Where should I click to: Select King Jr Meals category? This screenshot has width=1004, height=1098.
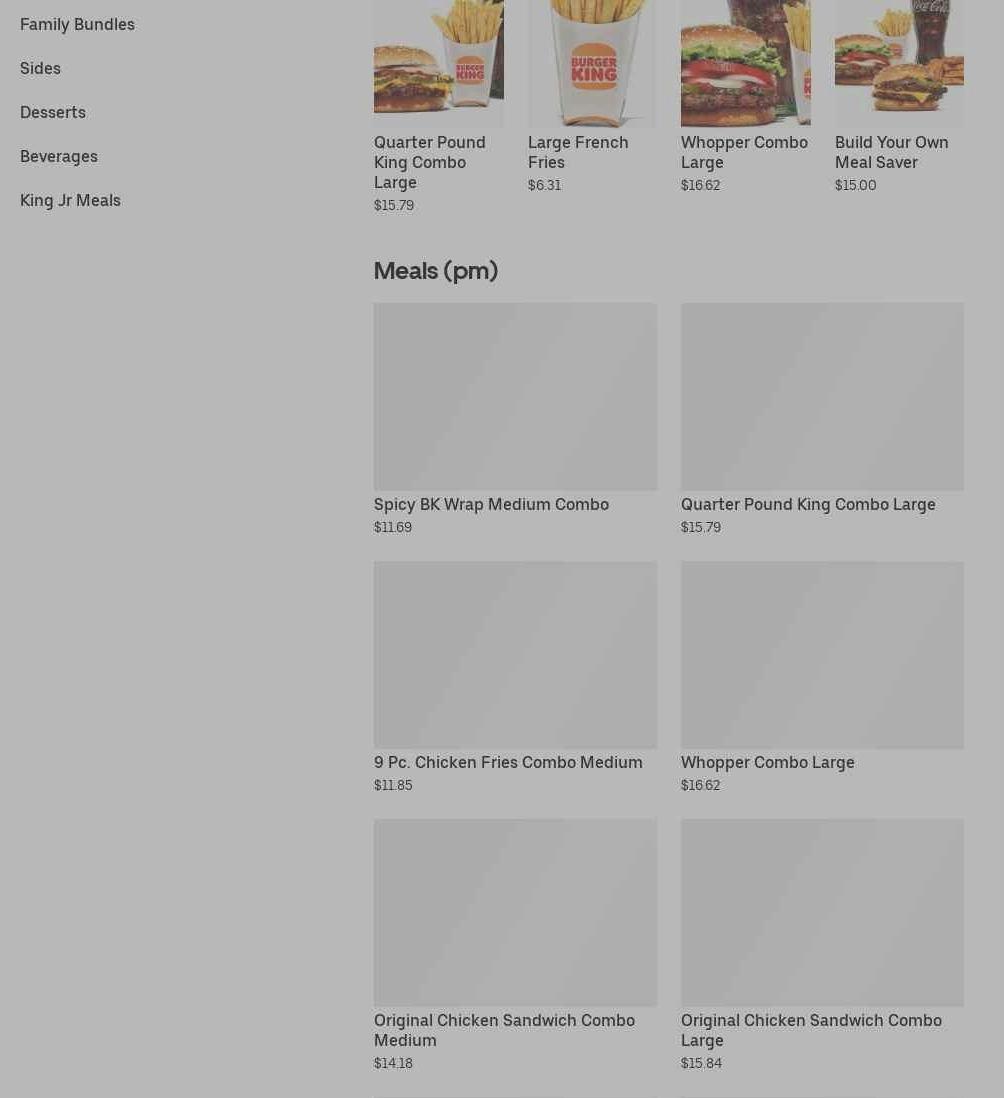70,200
